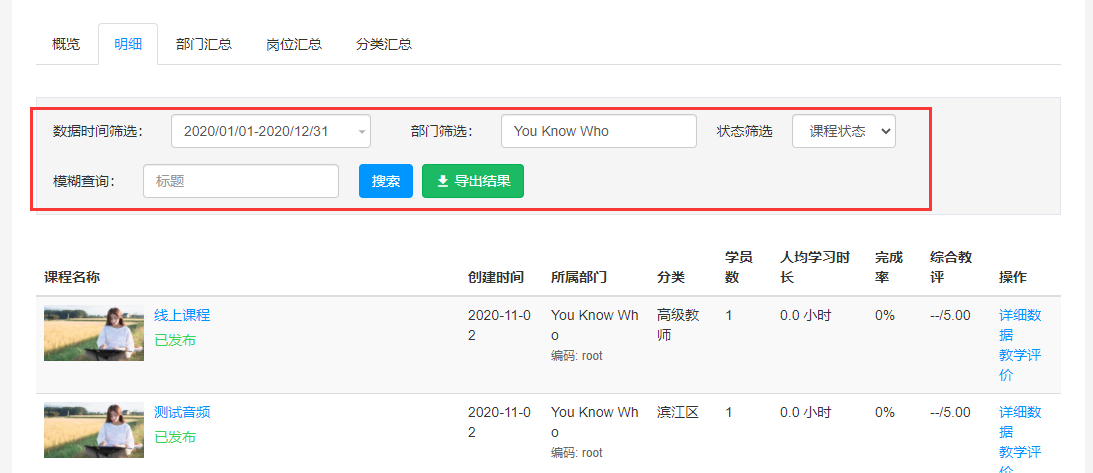
Task: Open the date range picker arrow
Action: pos(362,132)
